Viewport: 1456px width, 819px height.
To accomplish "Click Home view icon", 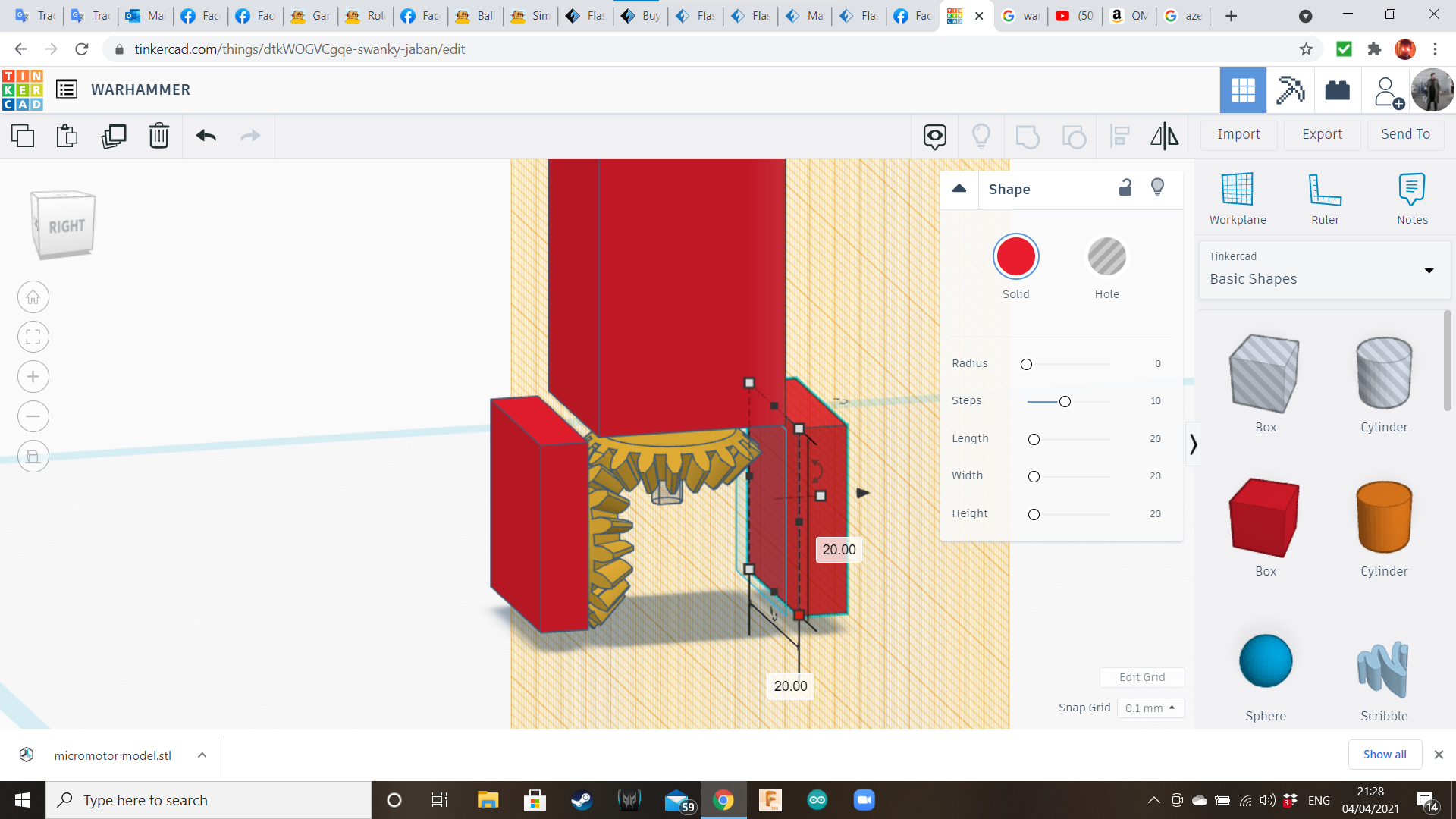I will 33,297.
